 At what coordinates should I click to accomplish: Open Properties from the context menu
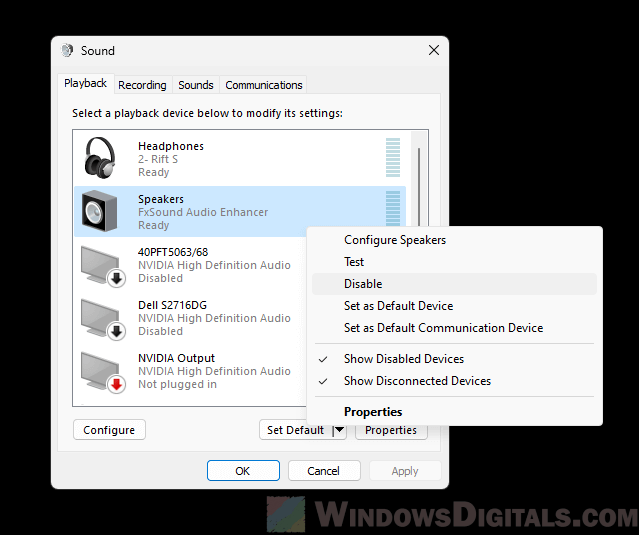454,412
